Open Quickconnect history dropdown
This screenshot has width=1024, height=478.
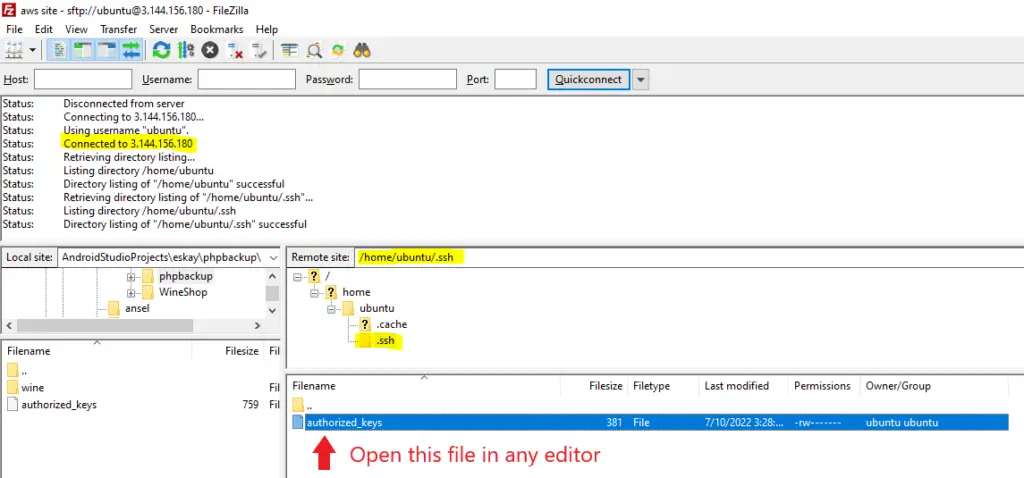tap(641, 80)
